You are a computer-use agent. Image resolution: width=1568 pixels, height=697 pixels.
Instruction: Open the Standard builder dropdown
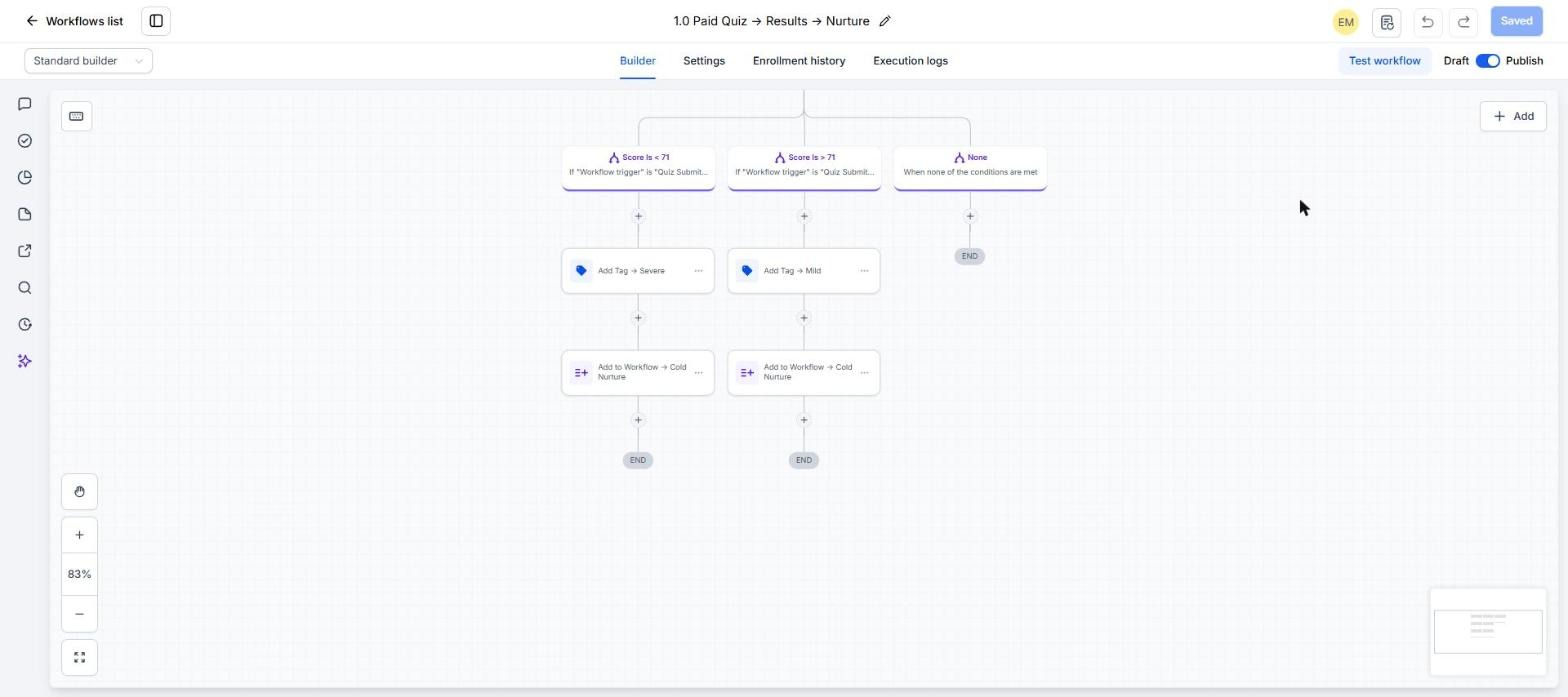[88, 61]
